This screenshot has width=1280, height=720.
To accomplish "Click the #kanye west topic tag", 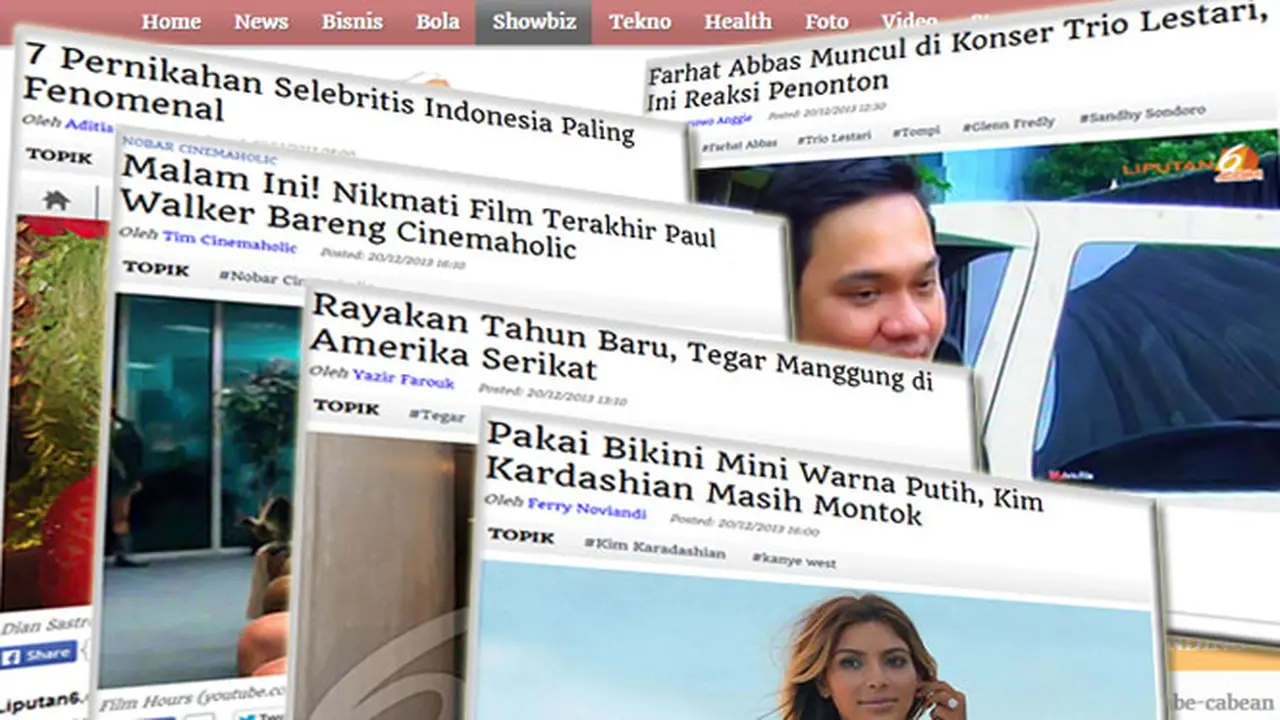I will (x=793, y=561).
